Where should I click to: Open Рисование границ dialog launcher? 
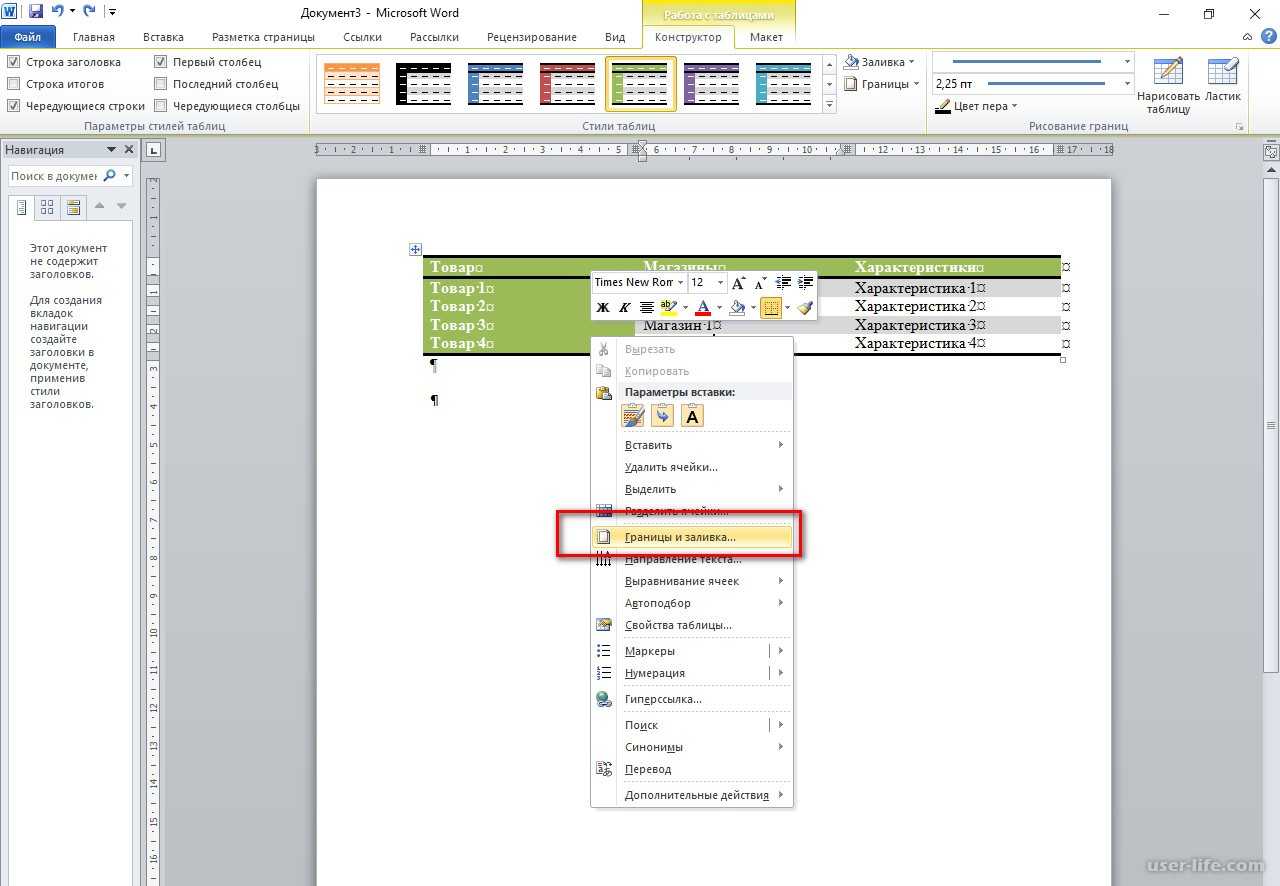(x=1240, y=127)
